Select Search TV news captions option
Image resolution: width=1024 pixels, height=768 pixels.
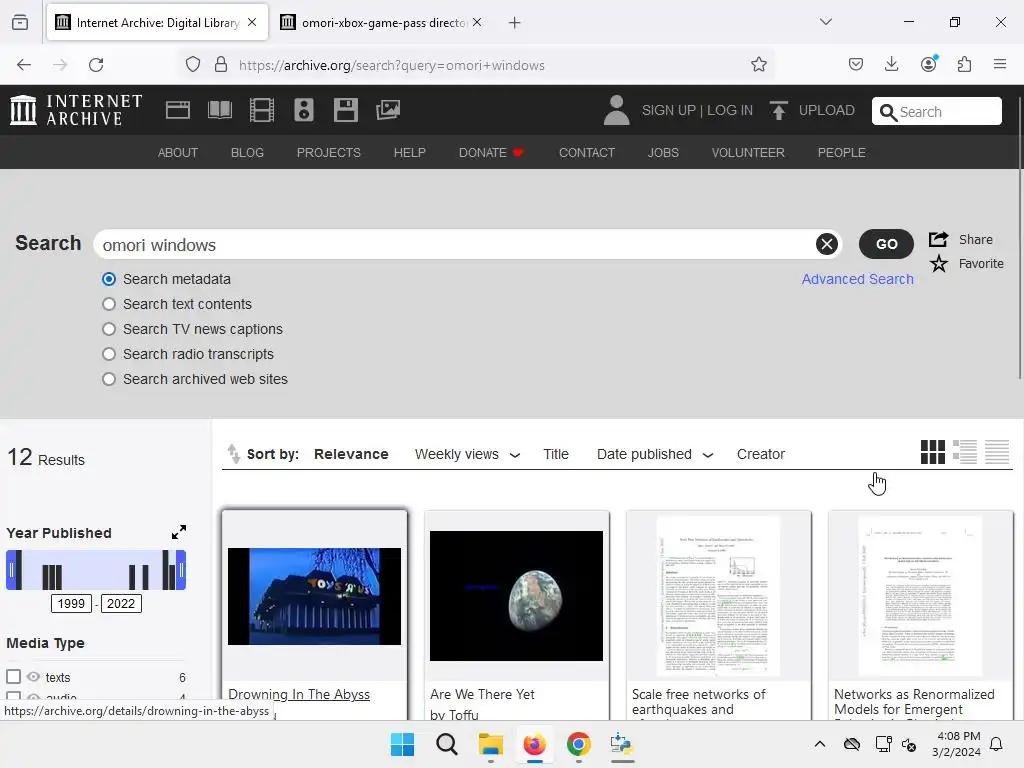pyautogui.click(x=109, y=329)
